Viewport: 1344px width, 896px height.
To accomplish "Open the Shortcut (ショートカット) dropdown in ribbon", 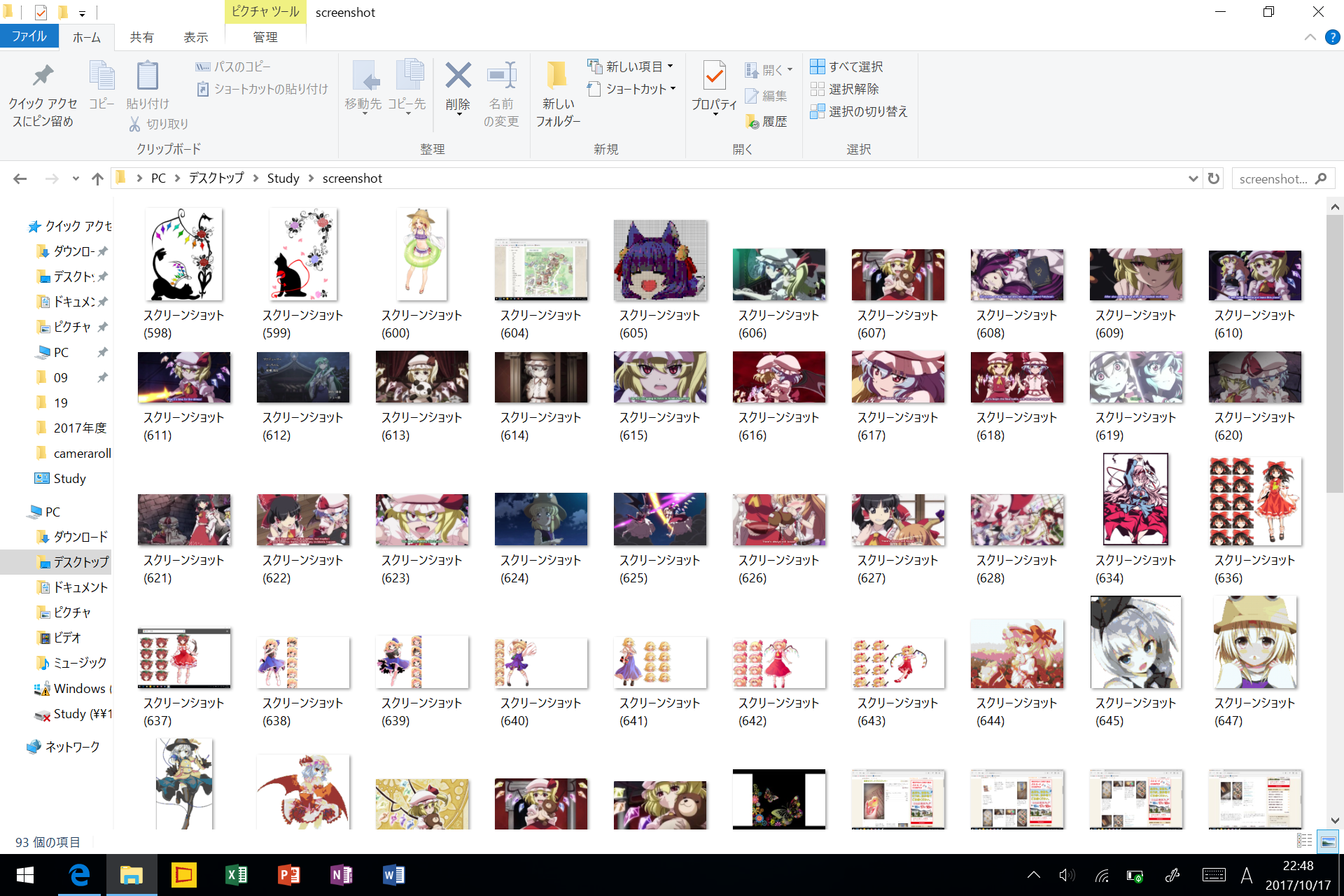I will [x=631, y=89].
